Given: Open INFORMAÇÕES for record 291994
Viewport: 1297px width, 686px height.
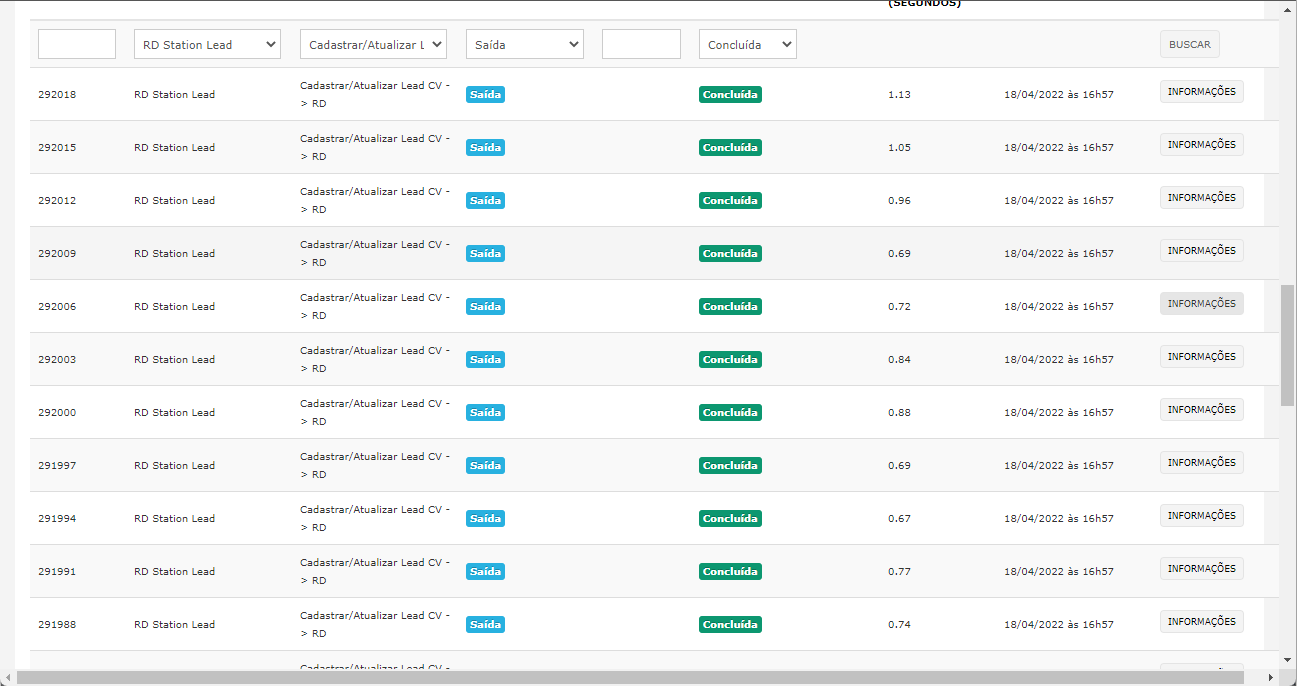Looking at the screenshot, I should pyautogui.click(x=1202, y=516).
